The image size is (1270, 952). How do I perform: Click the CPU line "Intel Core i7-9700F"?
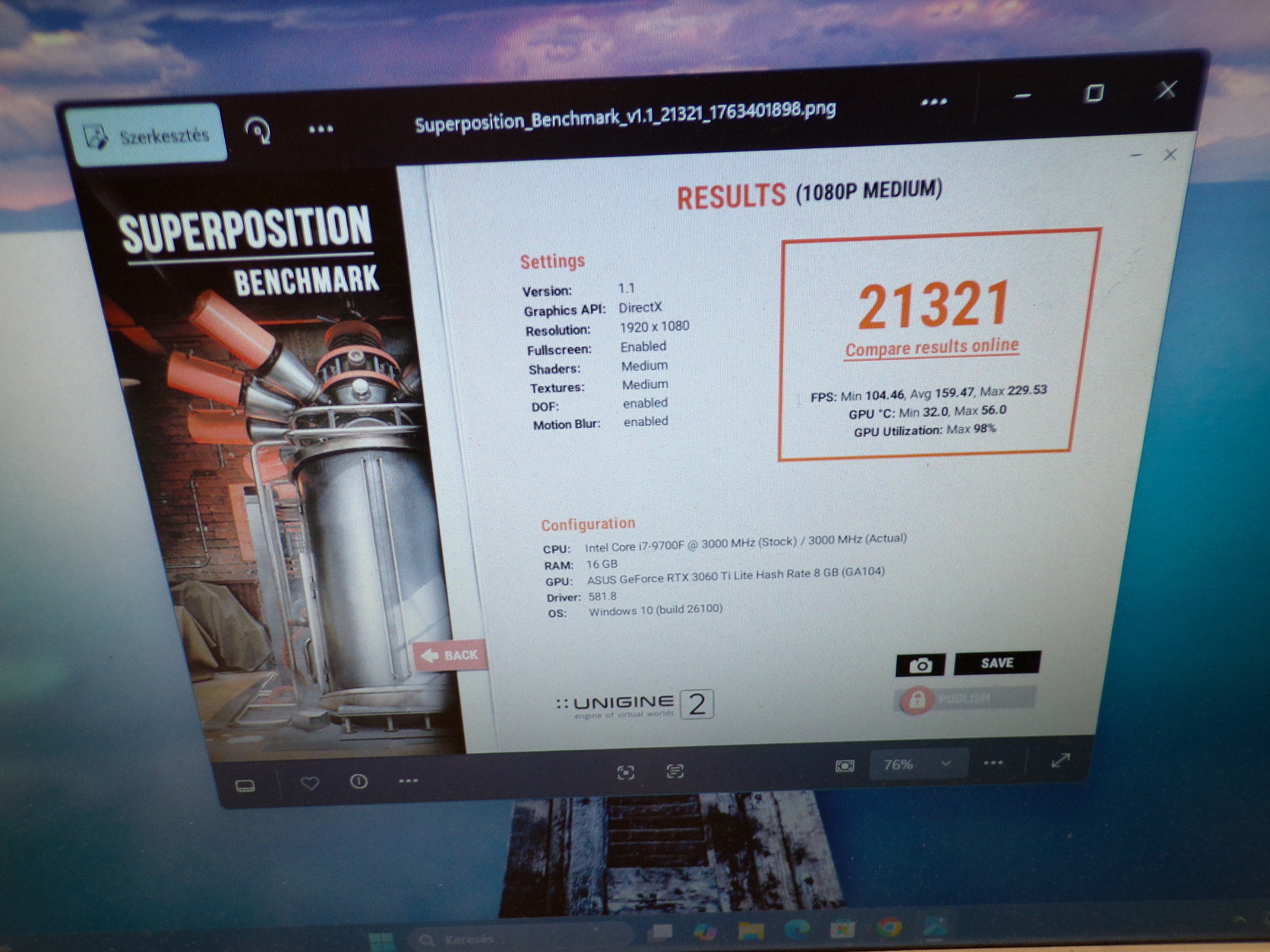pyautogui.click(x=745, y=542)
